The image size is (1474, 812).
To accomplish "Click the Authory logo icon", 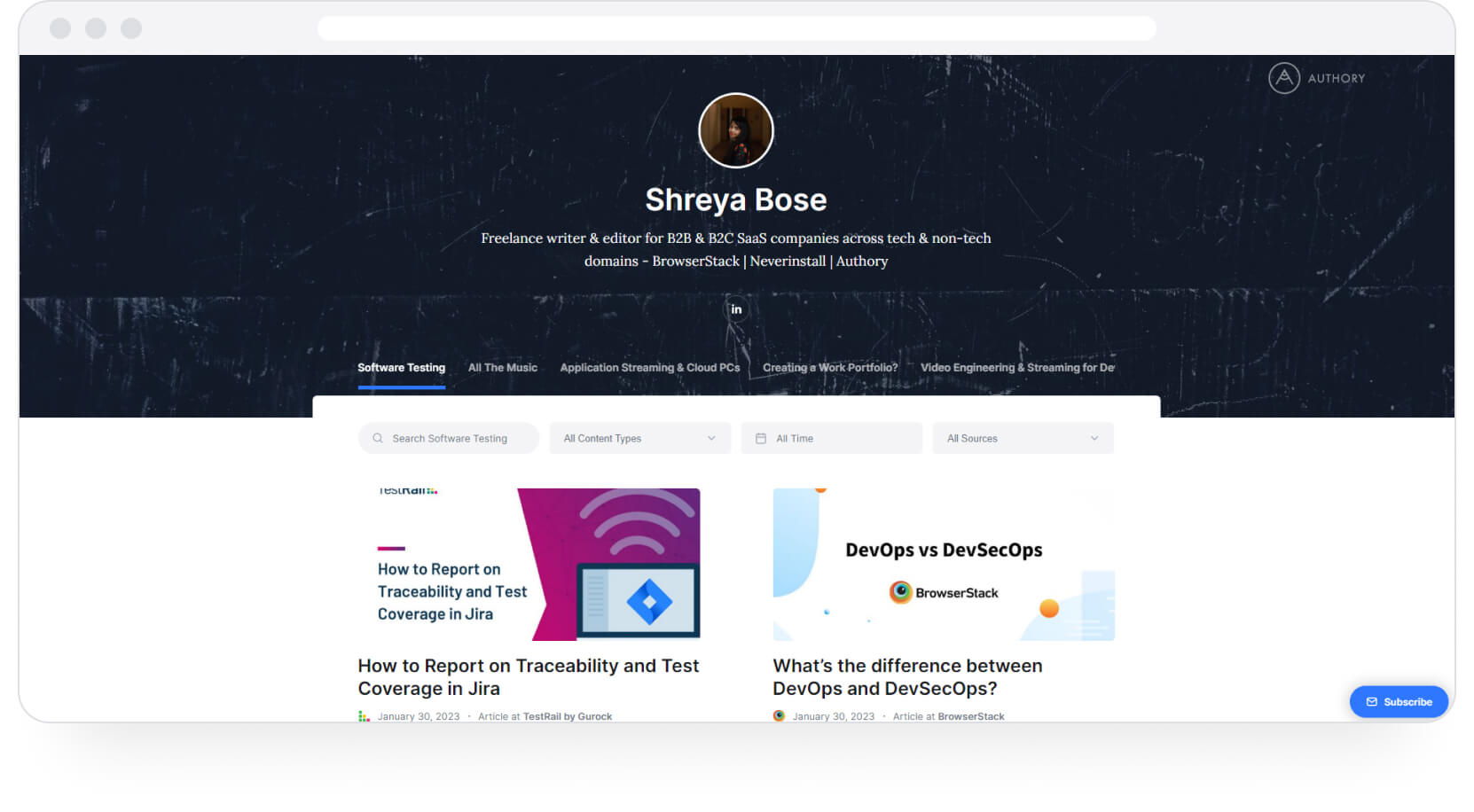I will 1283,78.
